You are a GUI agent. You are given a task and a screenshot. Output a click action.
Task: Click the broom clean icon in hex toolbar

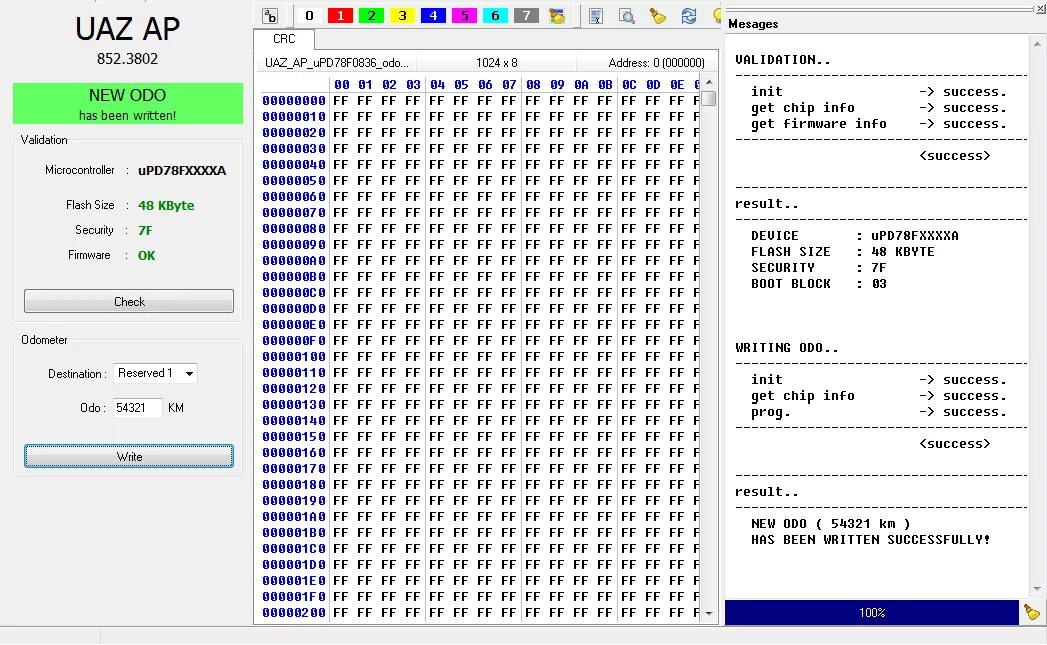(658, 15)
